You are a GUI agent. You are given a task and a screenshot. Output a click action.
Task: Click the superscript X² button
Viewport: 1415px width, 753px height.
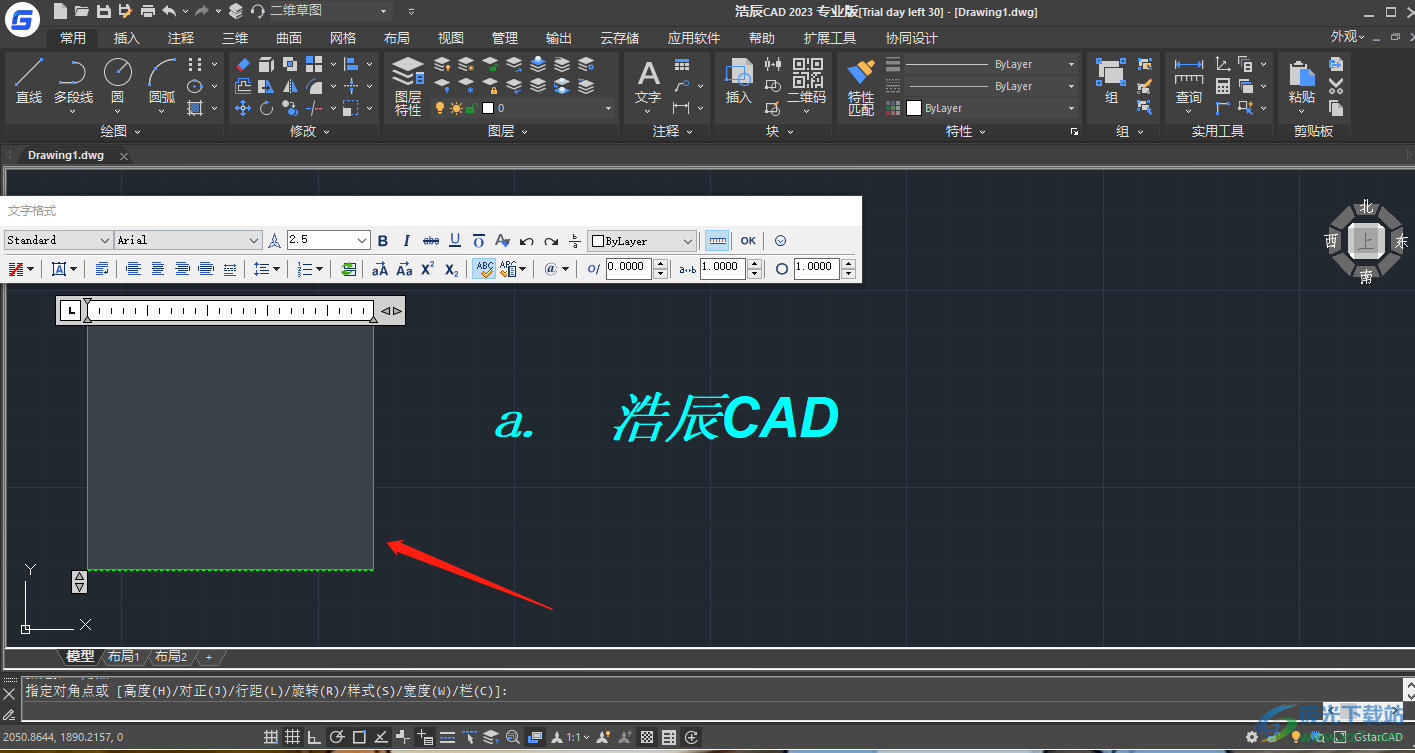coord(428,269)
